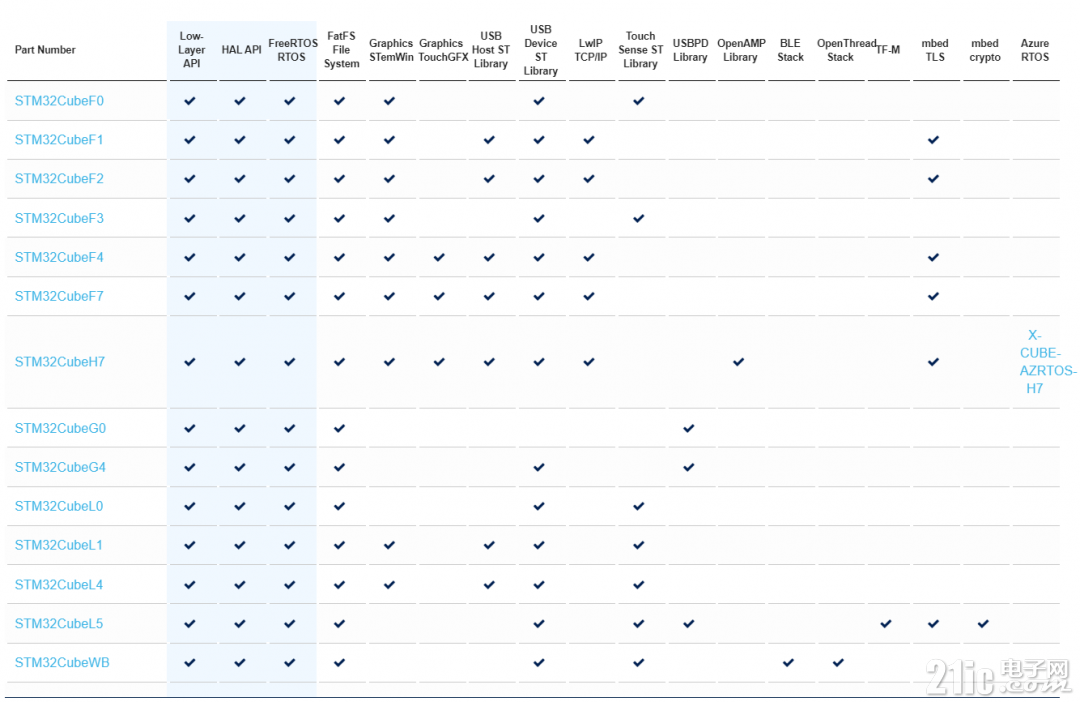Select the "mbed crypto" column header
The image size is (1080, 702).
985,50
